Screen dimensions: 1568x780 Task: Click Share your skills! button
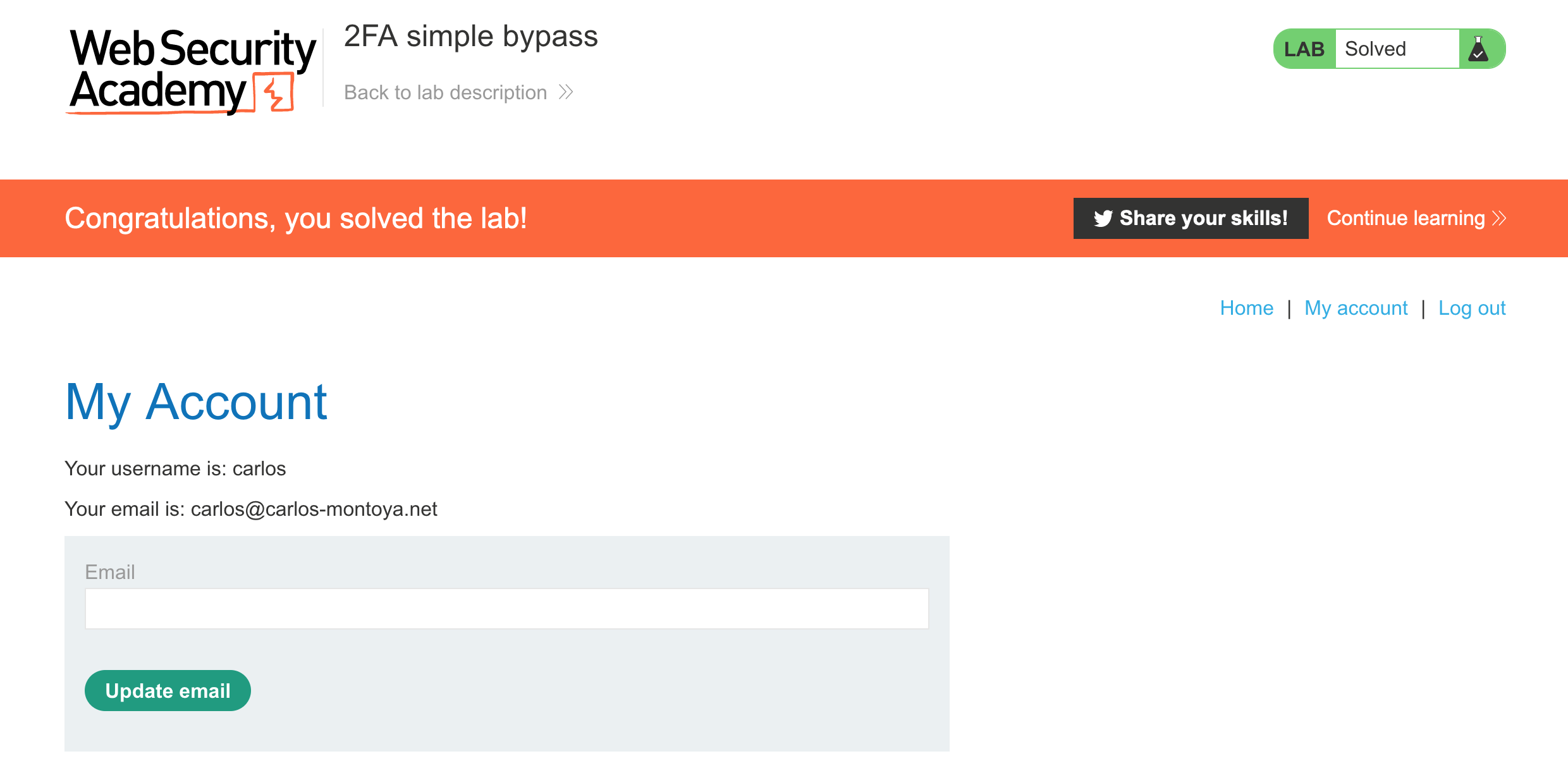click(1191, 218)
